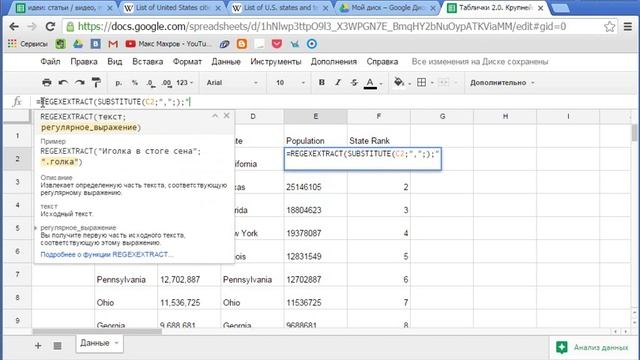Open the Google Drive bookmark icon
The image size is (640, 360).
click(78, 44)
